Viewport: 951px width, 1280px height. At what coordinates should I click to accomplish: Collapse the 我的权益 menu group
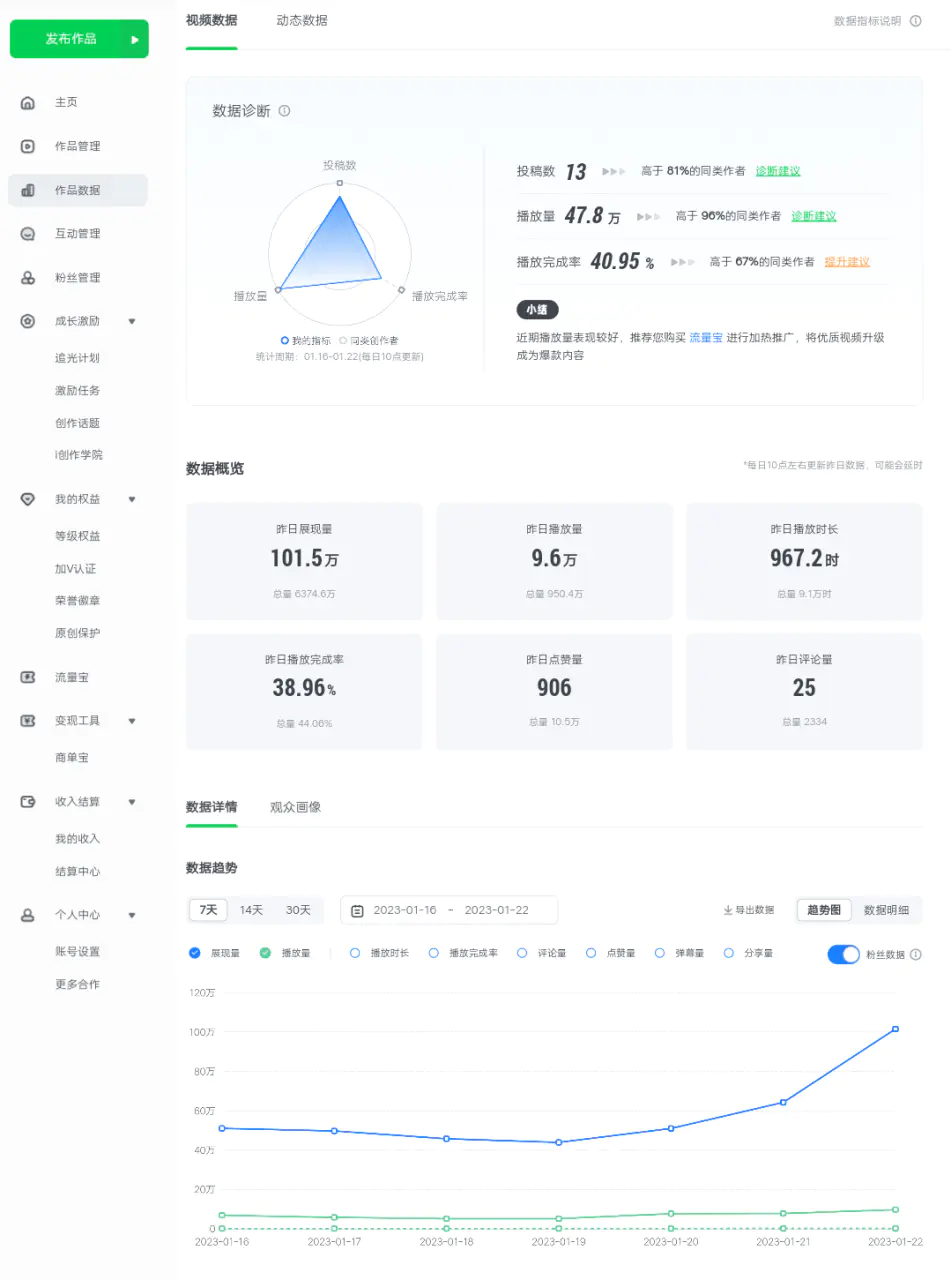tap(131, 500)
